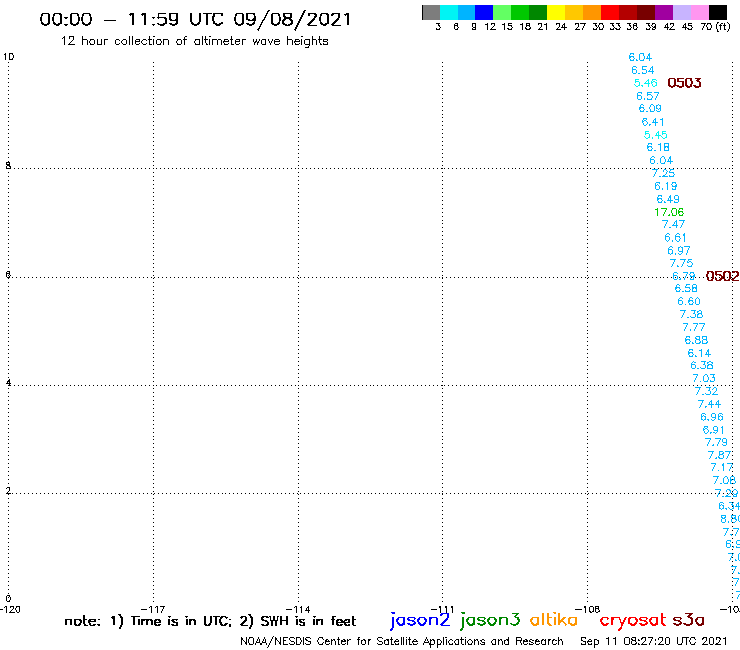Select the 7.75 wave height reading

[681, 263]
